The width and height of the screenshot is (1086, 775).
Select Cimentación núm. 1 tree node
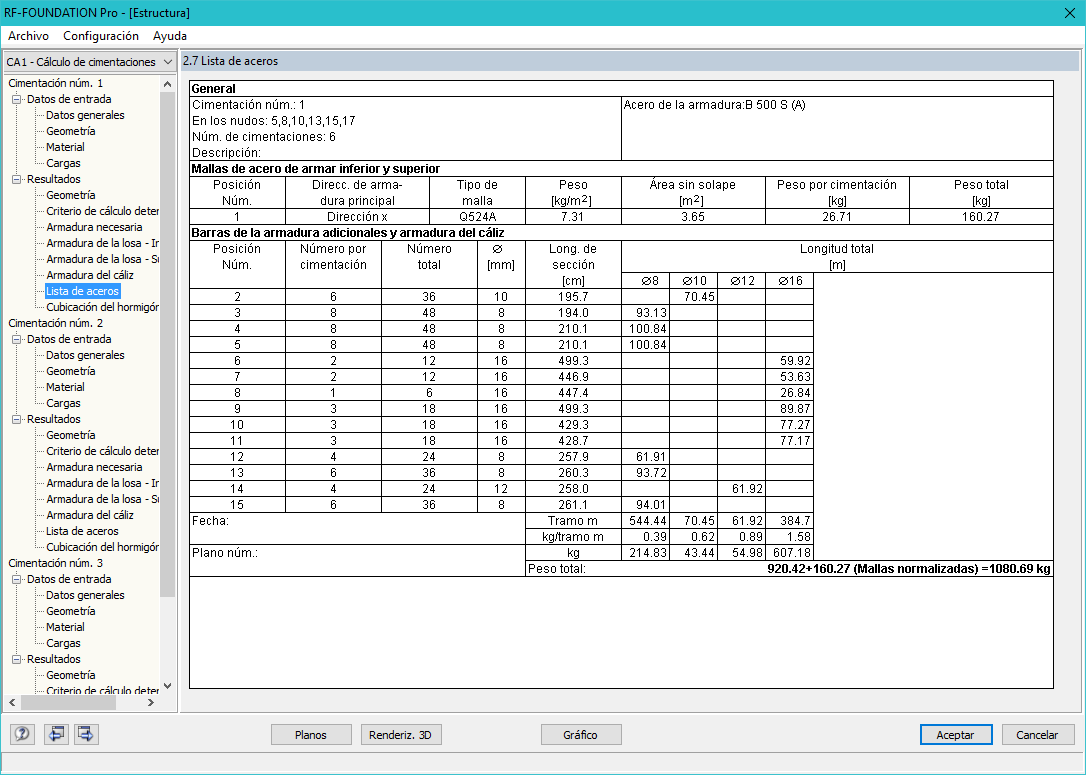[x=55, y=83]
